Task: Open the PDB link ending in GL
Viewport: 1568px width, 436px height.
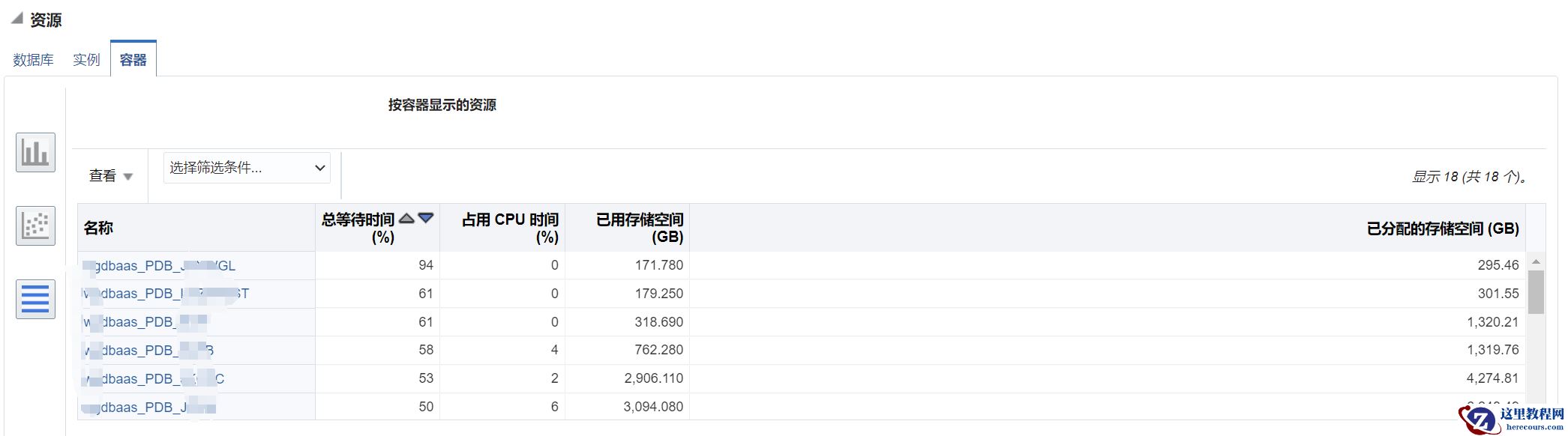Action: [160, 266]
